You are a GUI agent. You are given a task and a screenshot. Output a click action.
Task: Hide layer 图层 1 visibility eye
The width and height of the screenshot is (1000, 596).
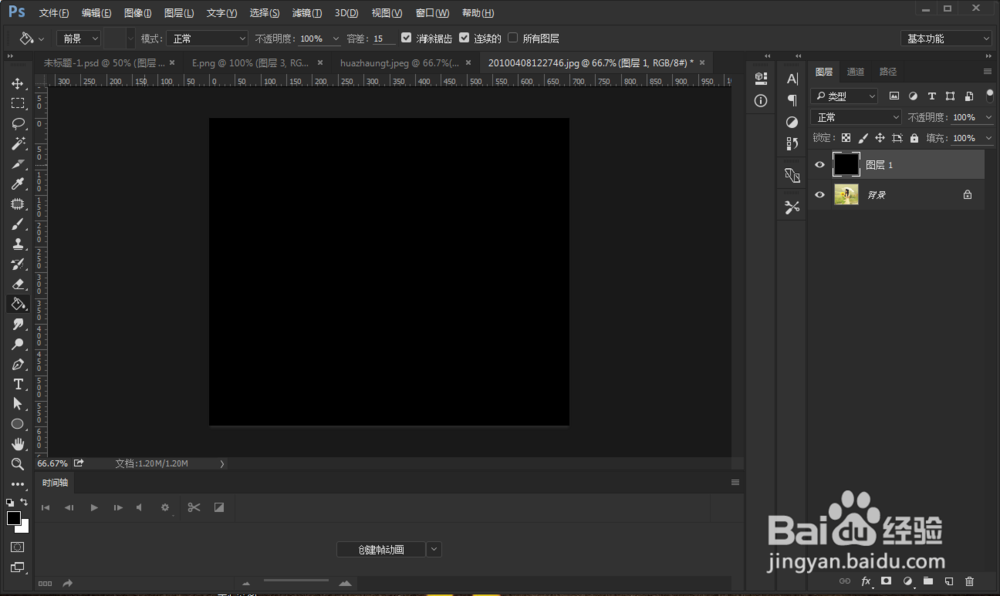[820, 164]
